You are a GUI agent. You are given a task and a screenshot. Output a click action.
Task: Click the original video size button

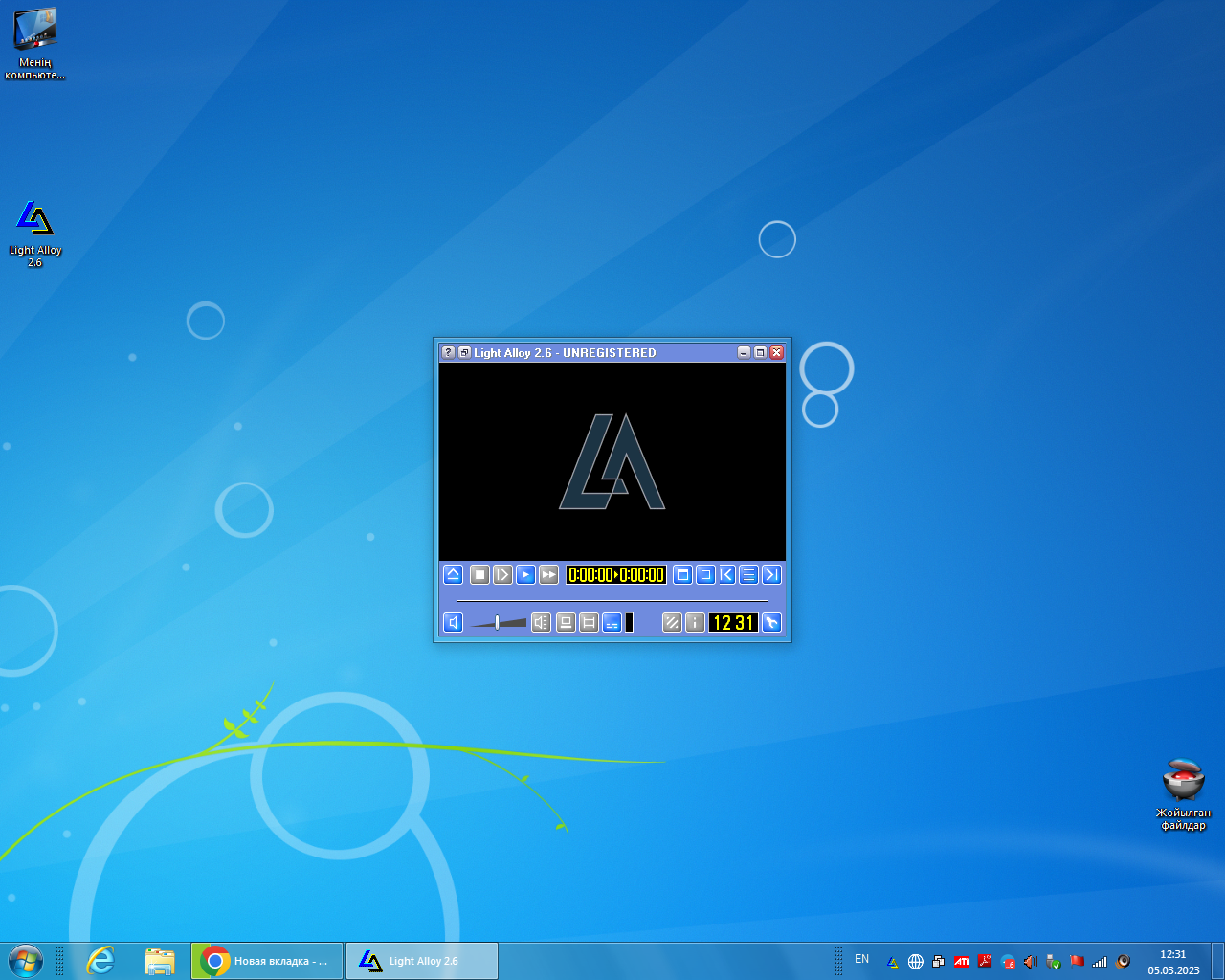click(x=705, y=574)
